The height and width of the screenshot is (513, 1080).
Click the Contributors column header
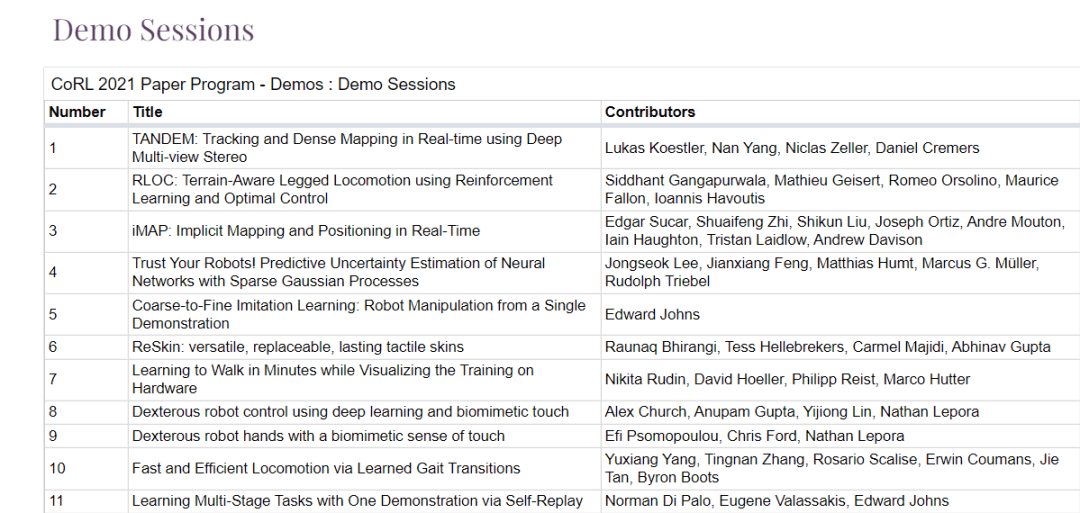point(650,112)
